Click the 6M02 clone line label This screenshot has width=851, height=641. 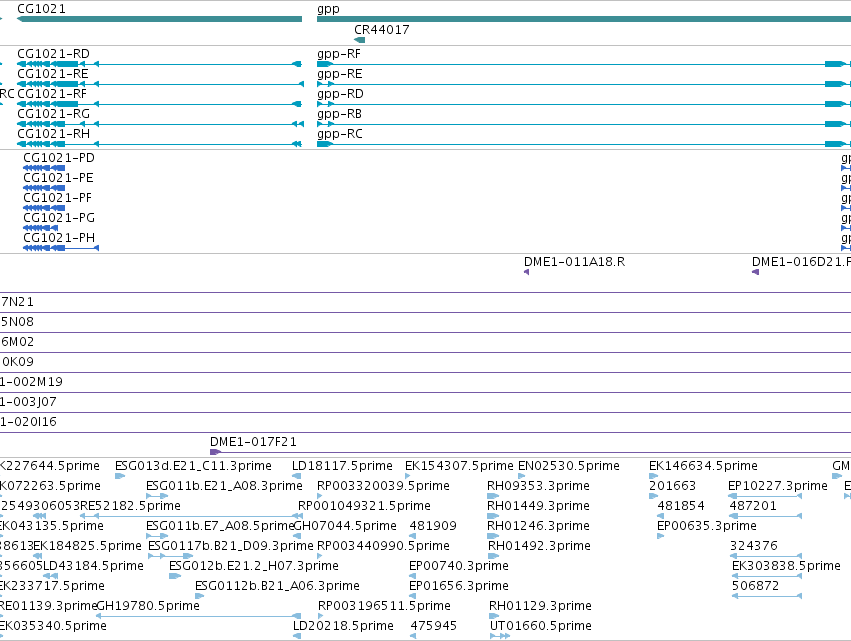[17, 342]
